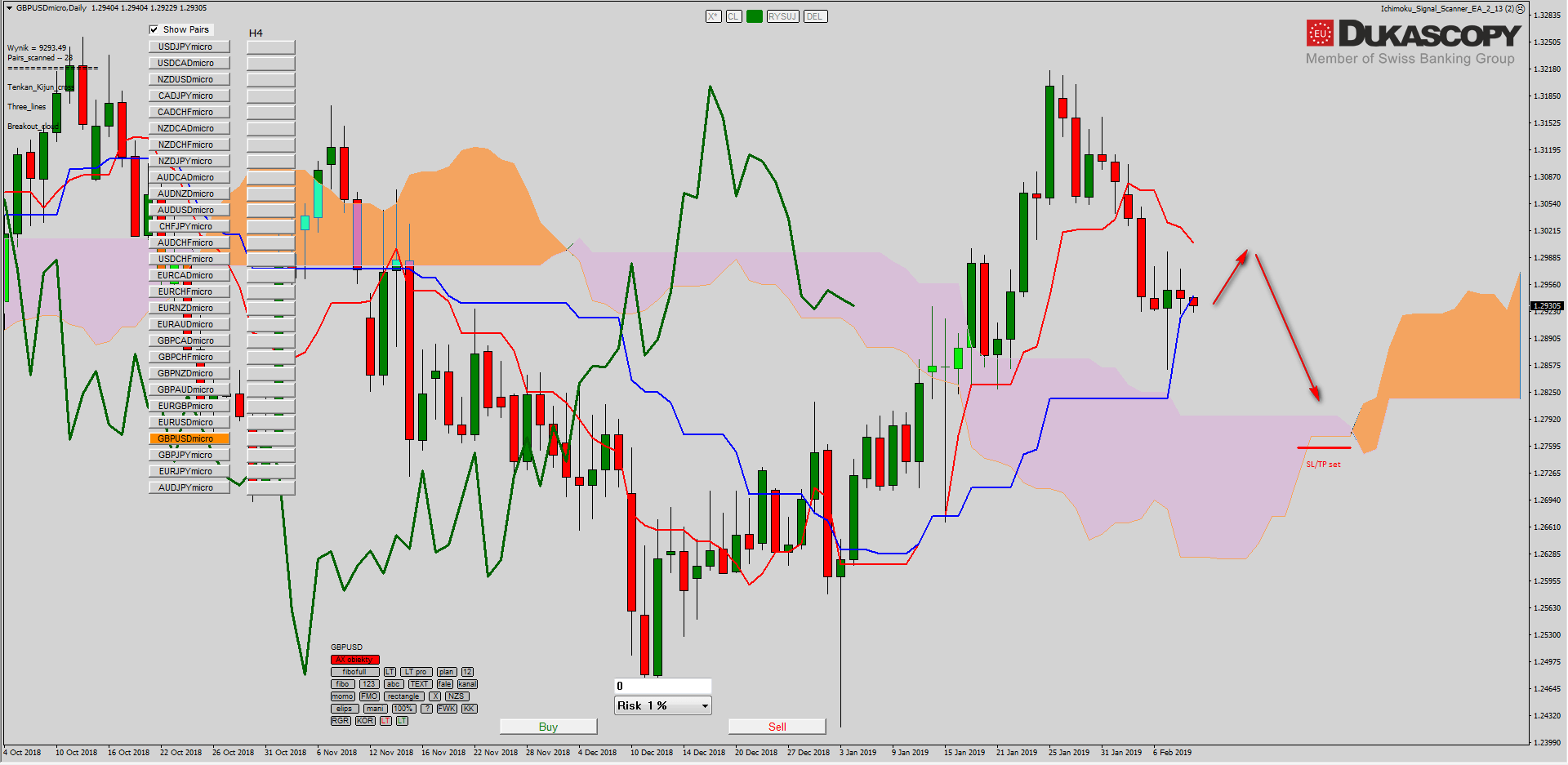The height and width of the screenshot is (765, 1568).
Task: Toggle the AX obiekty red button
Action: (354, 660)
